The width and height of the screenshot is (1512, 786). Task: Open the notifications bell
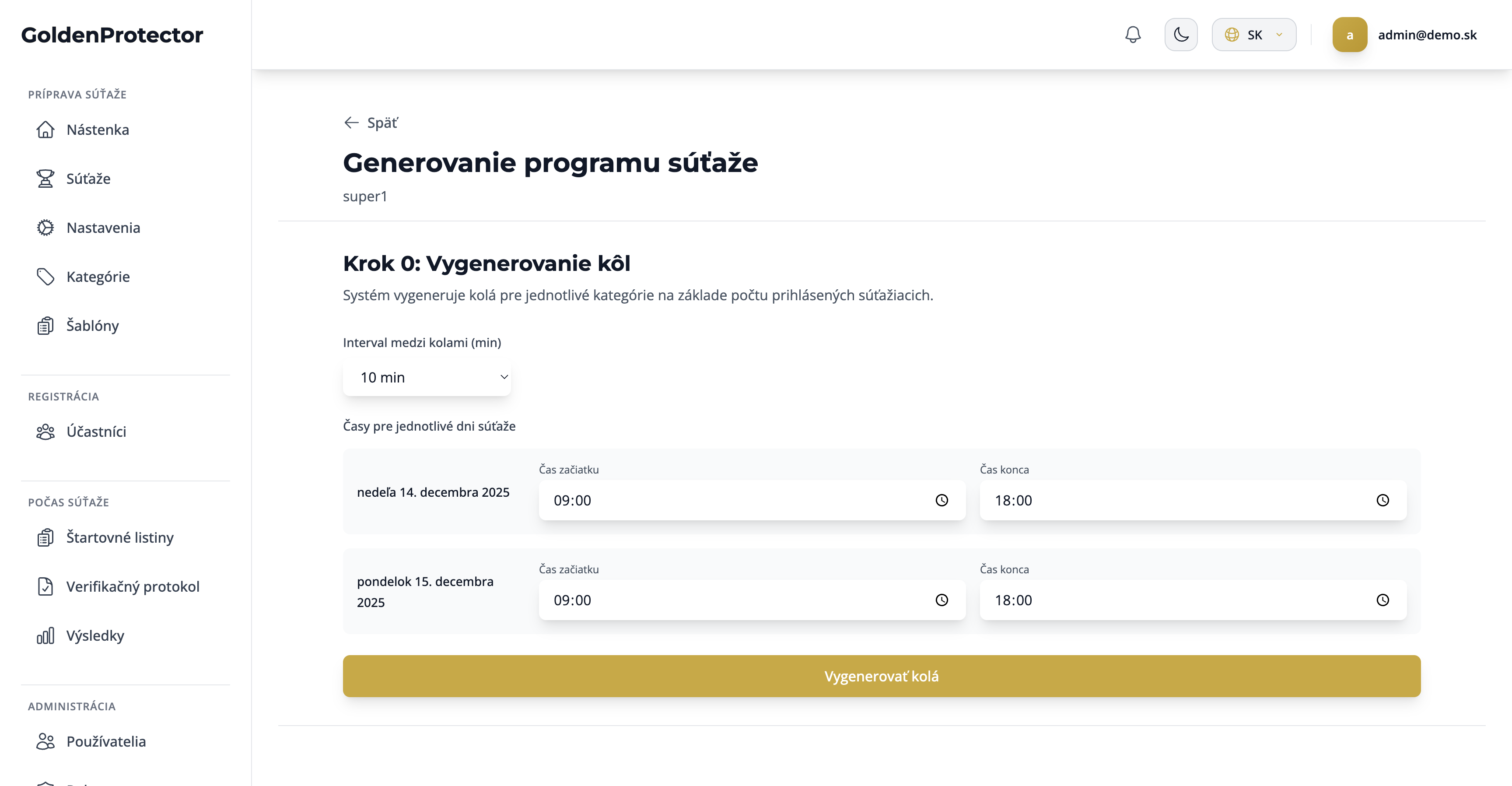(1132, 35)
